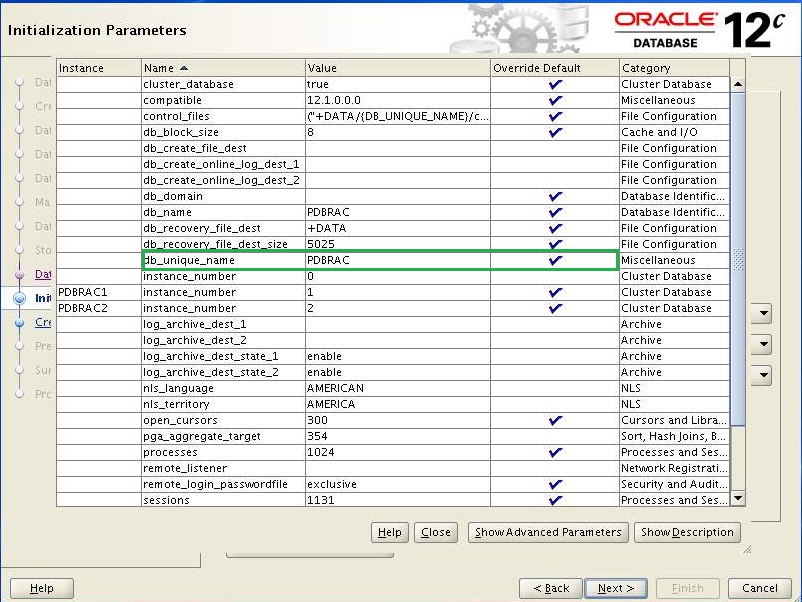Proceed with the Next button
Image resolution: width=802 pixels, height=602 pixels.
(616, 588)
